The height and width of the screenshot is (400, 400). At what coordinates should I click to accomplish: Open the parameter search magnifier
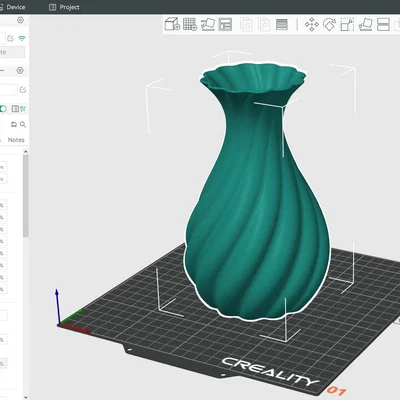point(23,125)
